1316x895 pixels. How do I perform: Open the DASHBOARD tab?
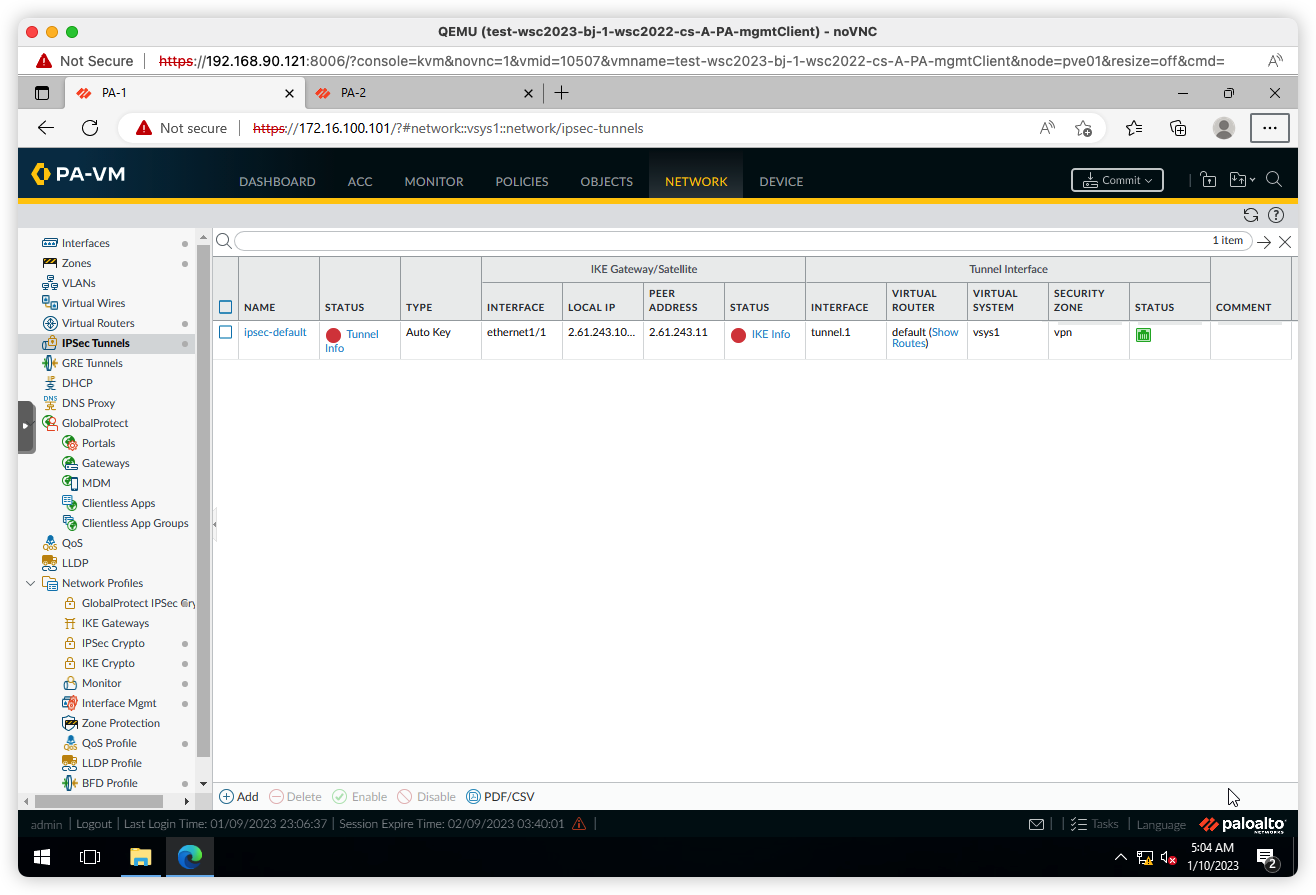coord(277,182)
